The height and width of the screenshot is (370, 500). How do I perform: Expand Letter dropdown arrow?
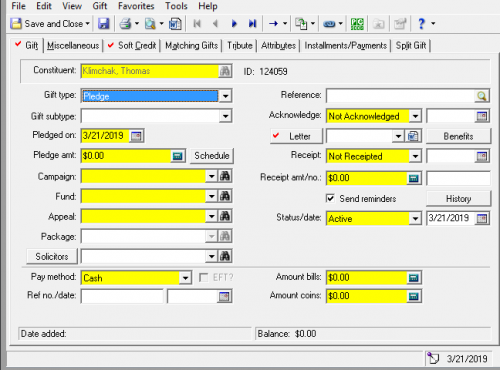point(398,136)
